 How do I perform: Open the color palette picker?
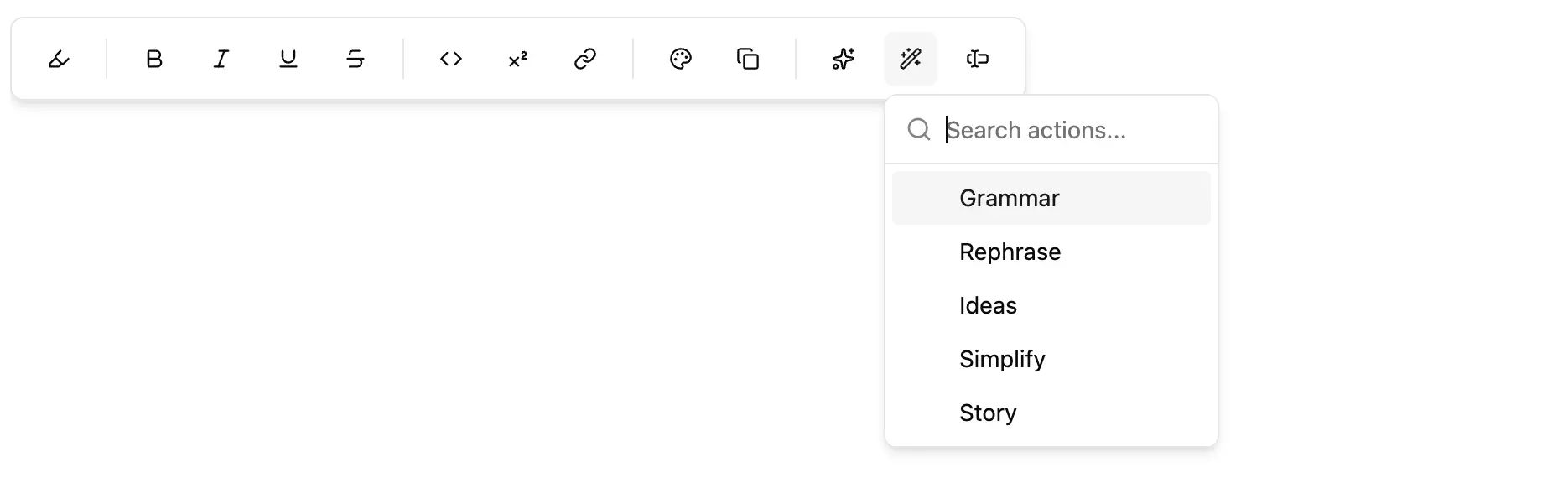[x=681, y=59]
